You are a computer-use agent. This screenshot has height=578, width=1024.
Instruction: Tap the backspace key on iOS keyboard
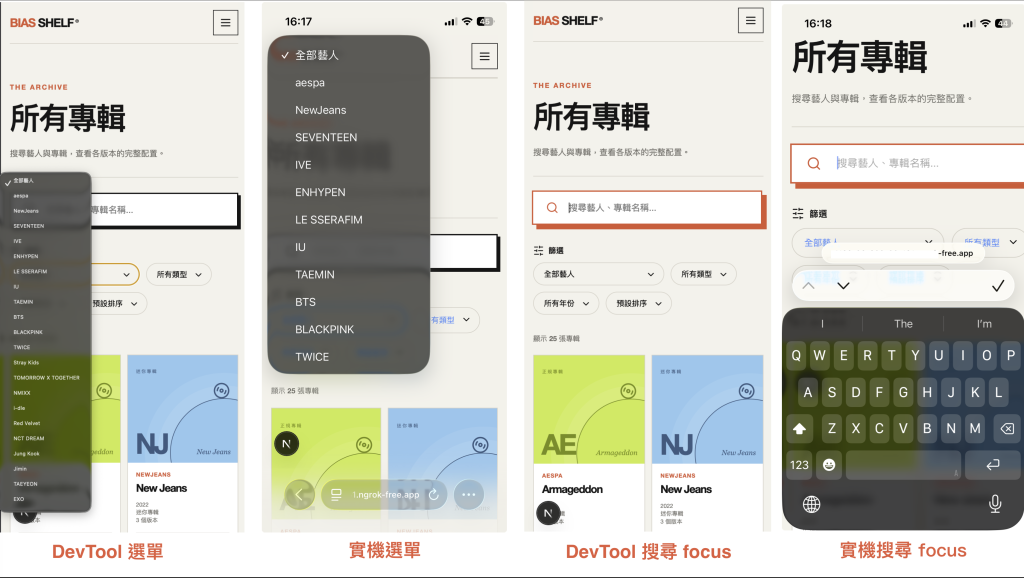(x=1007, y=428)
